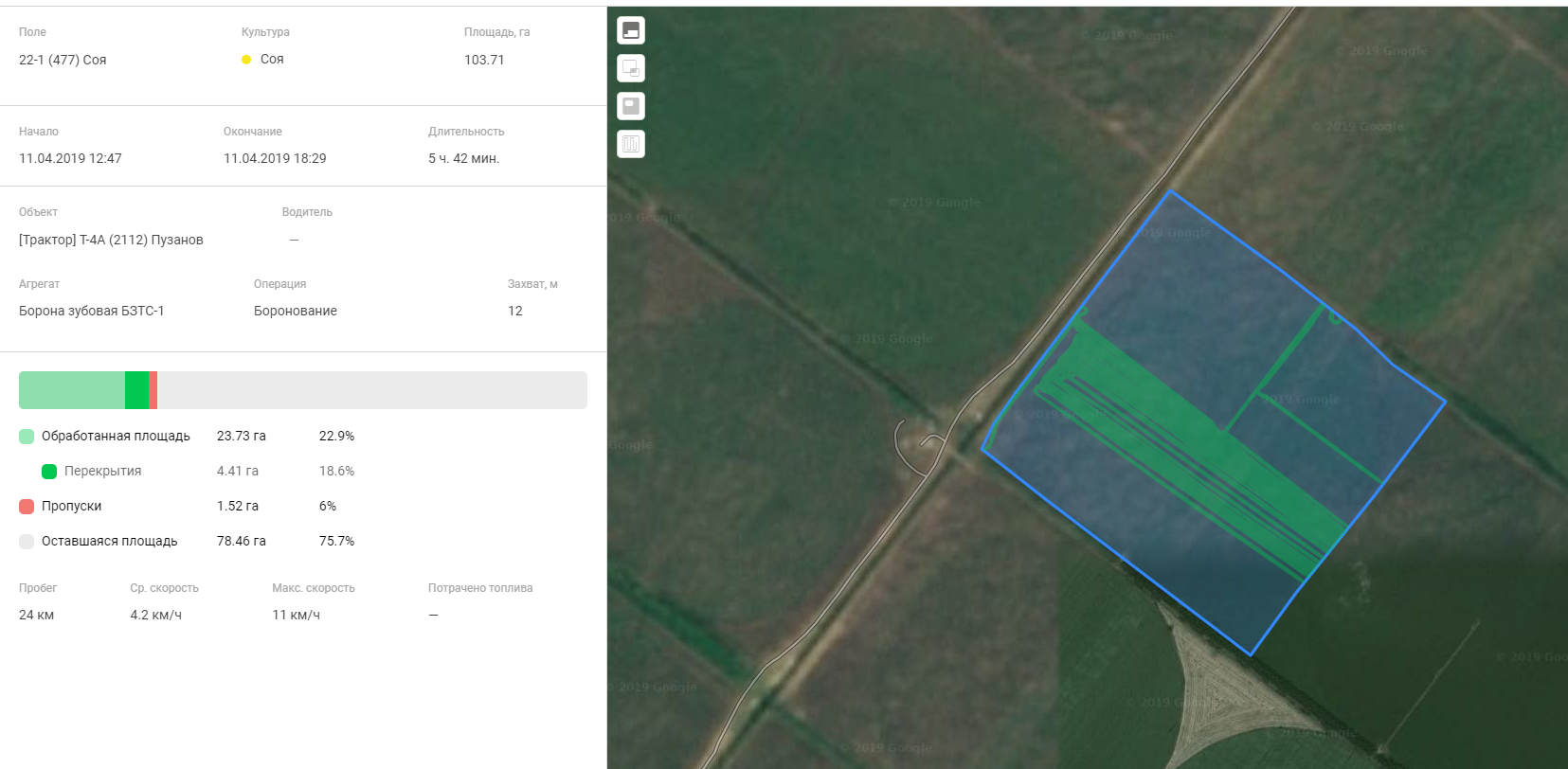Click the Обработанная площадь legend label
The height and width of the screenshot is (769, 1568).
(116, 437)
